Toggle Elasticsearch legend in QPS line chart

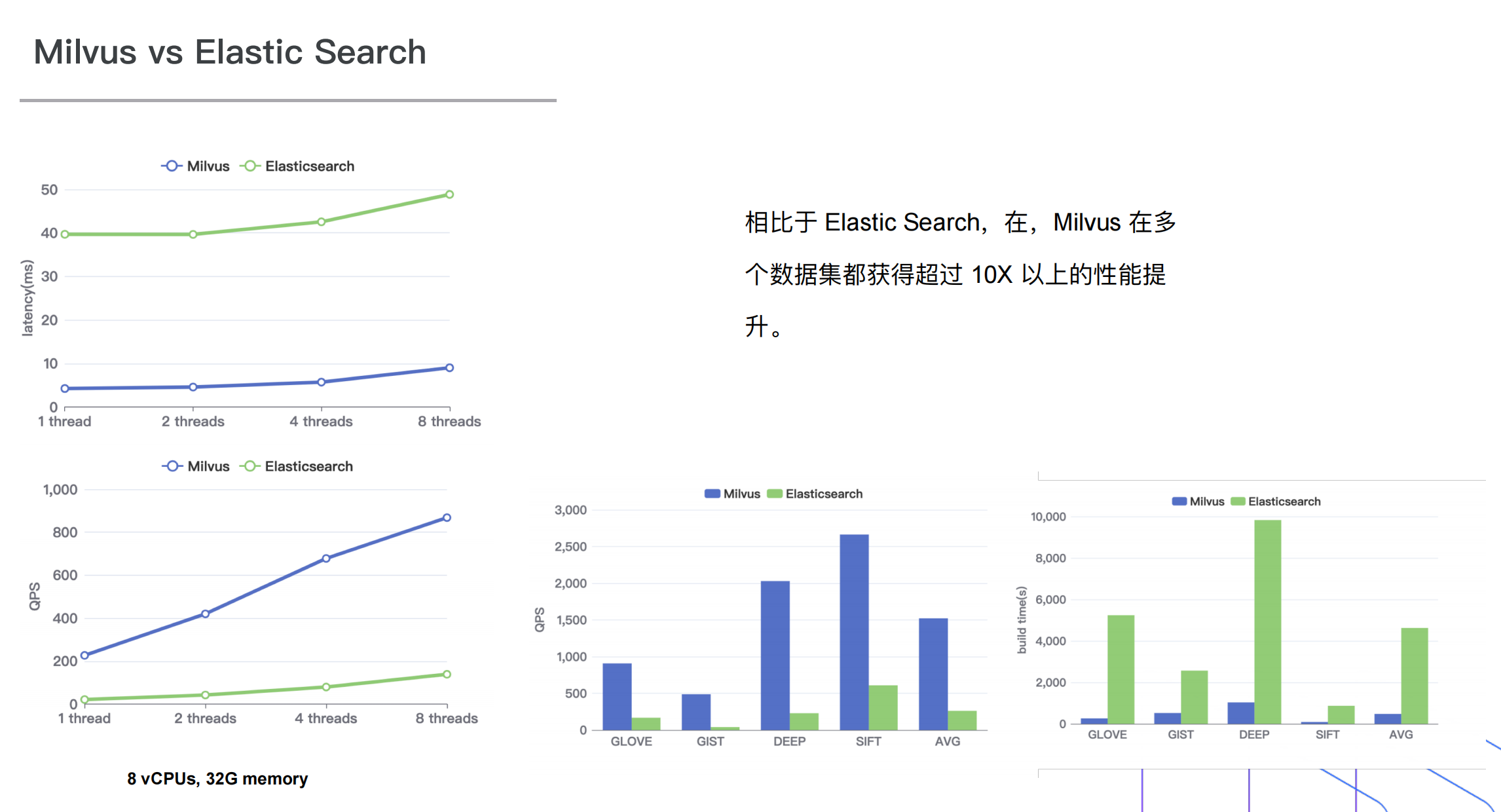click(297, 466)
